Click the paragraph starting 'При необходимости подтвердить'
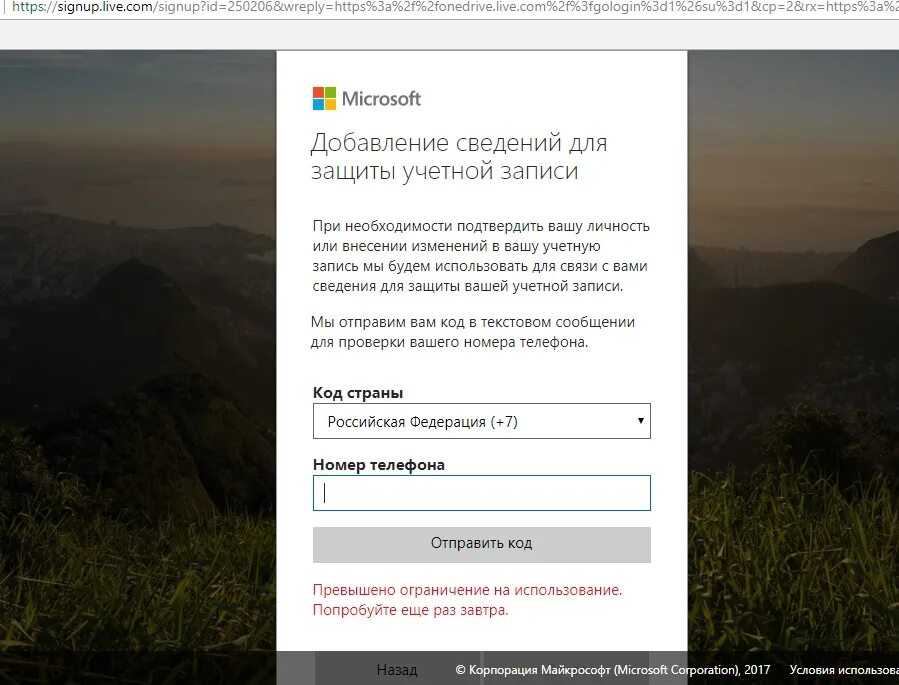Image resolution: width=899 pixels, height=685 pixels. coord(480,256)
